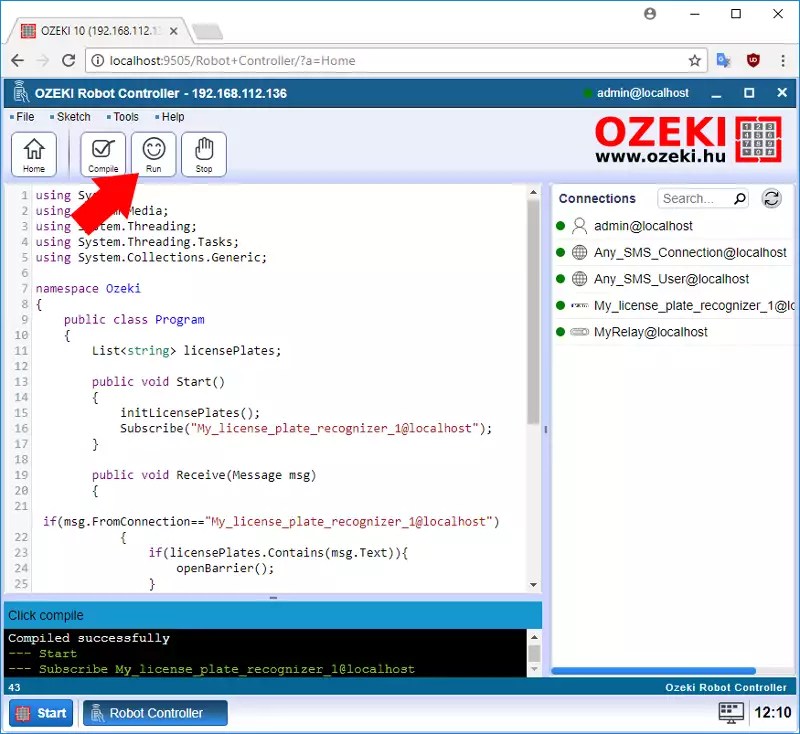Click the Home toolbar button
This screenshot has width=800, height=734.
coord(34,154)
